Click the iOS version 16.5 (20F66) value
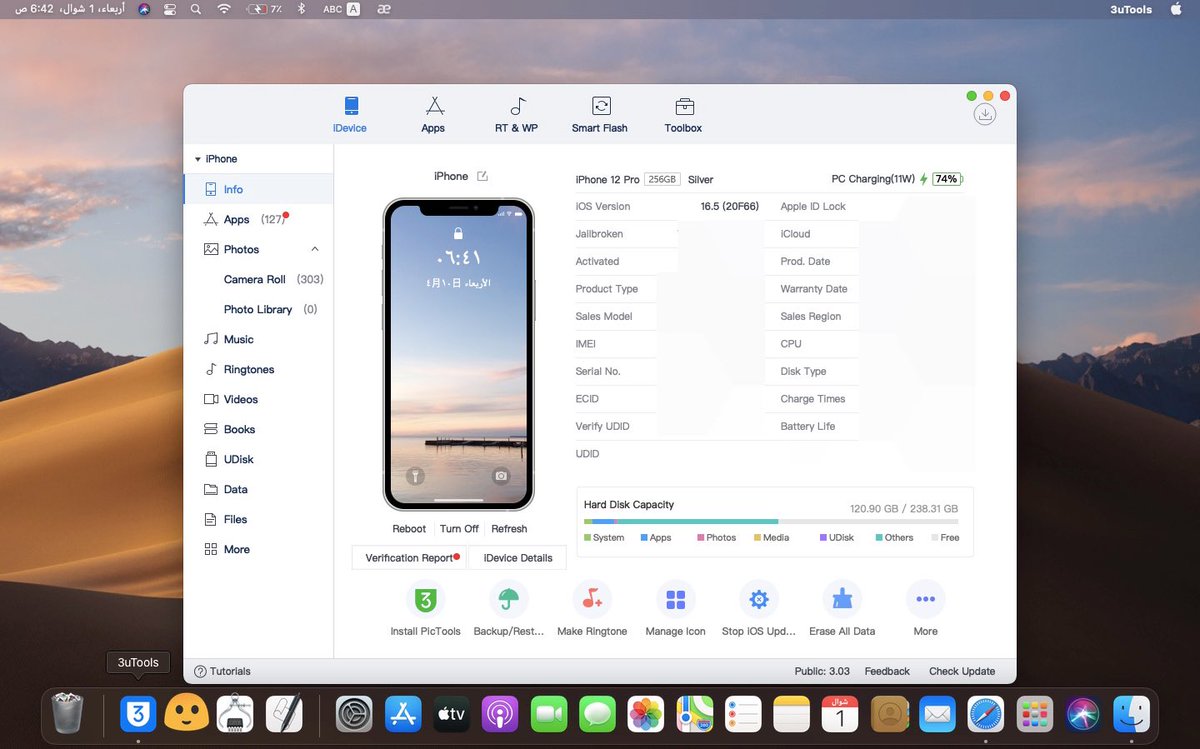The image size is (1200, 749). 730,206
